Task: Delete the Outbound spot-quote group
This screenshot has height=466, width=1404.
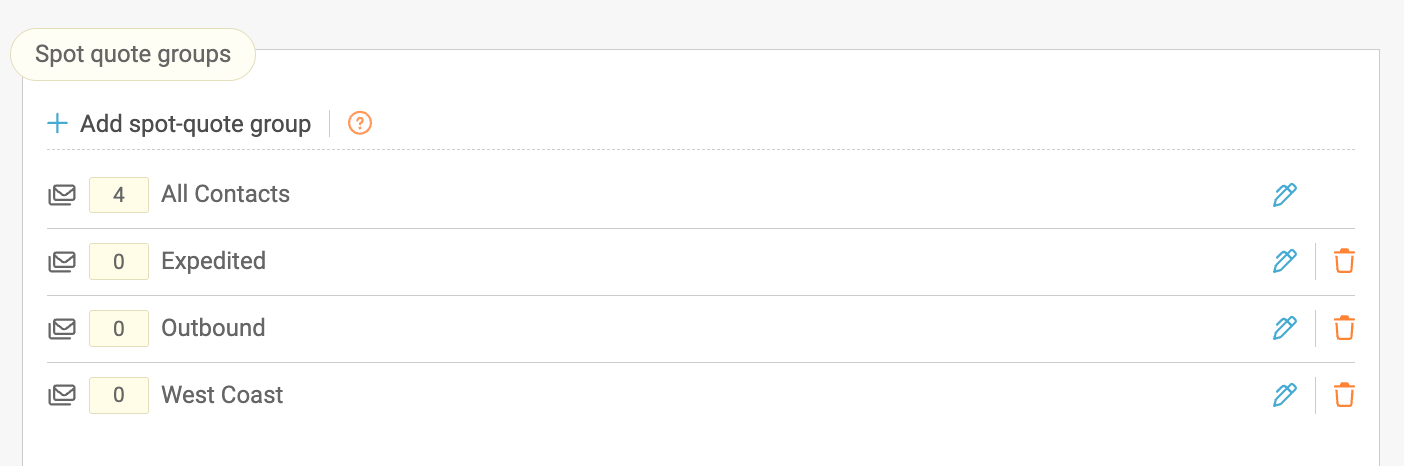Action: [x=1345, y=329]
